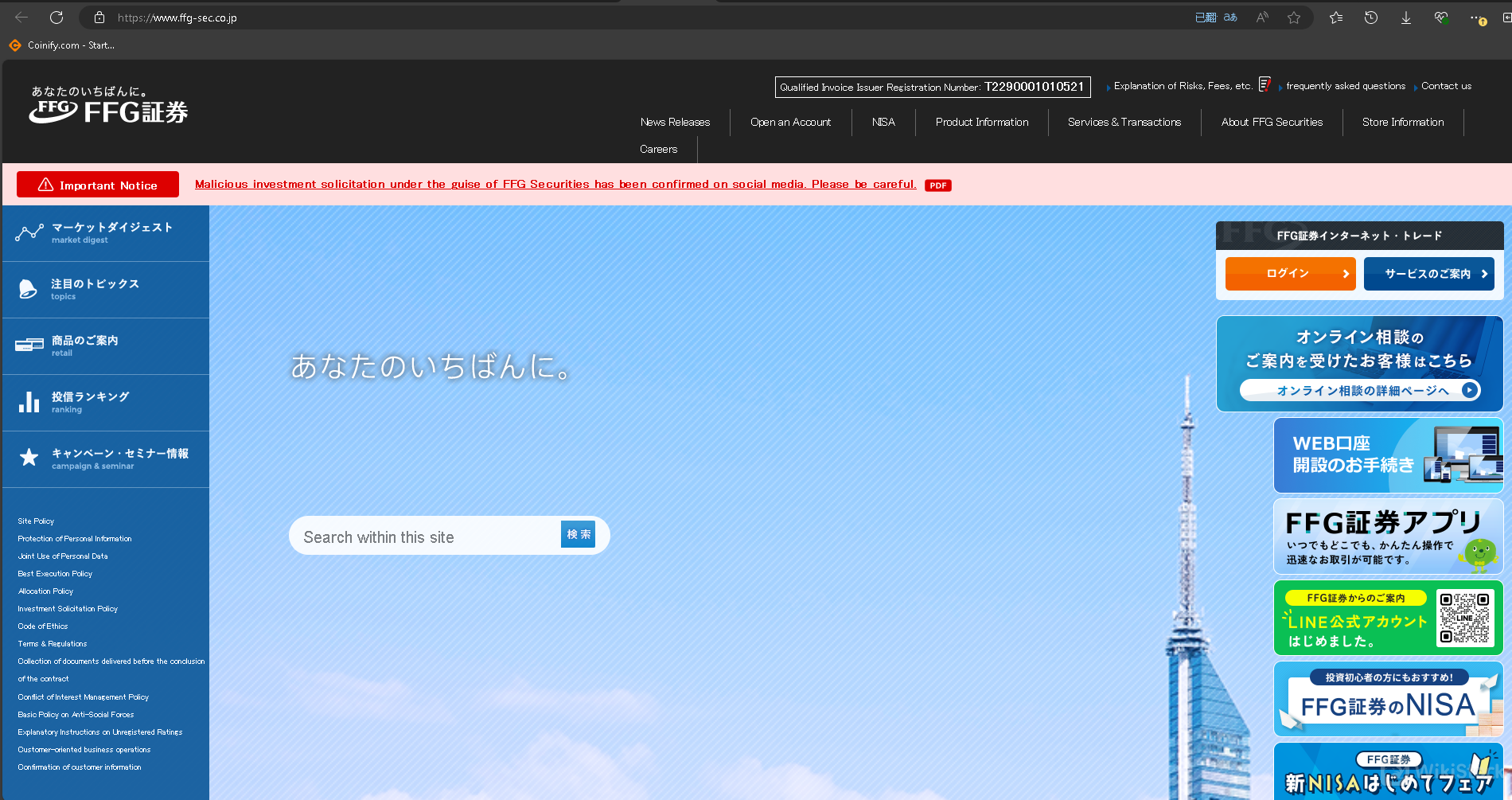
Task: Open online consultation details page banner
Action: (x=1359, y=364)
